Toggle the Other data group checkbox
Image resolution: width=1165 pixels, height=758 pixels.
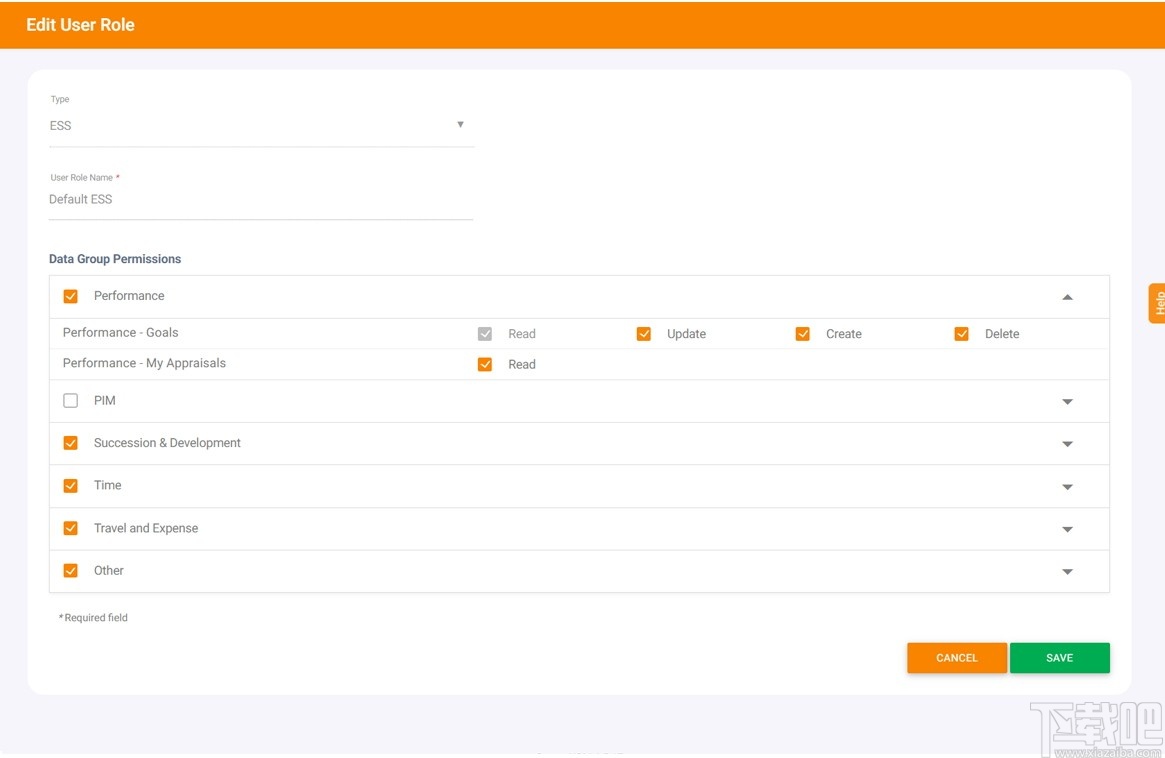tap(70, 571)
